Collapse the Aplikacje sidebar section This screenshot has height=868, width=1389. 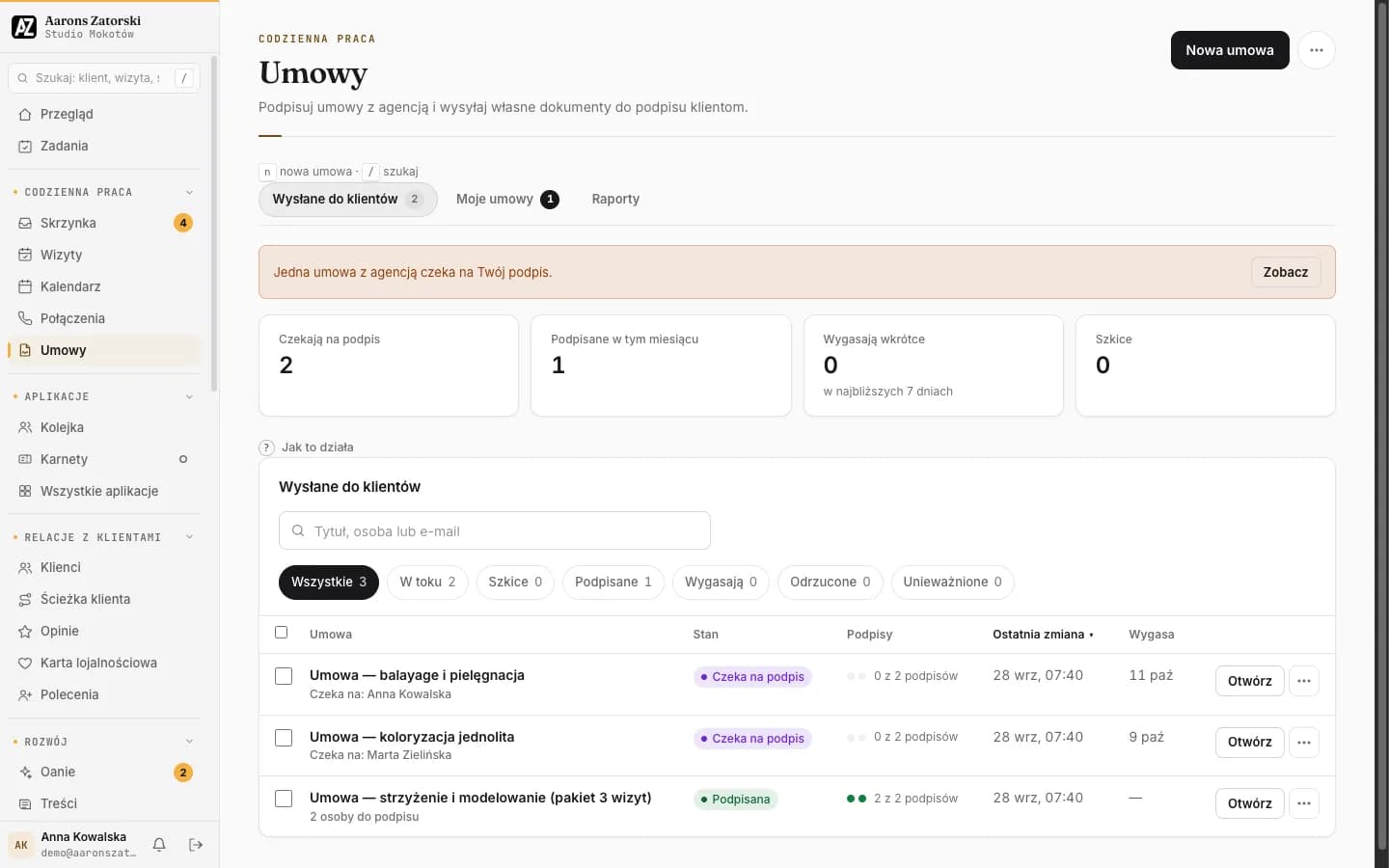(189, 396)
